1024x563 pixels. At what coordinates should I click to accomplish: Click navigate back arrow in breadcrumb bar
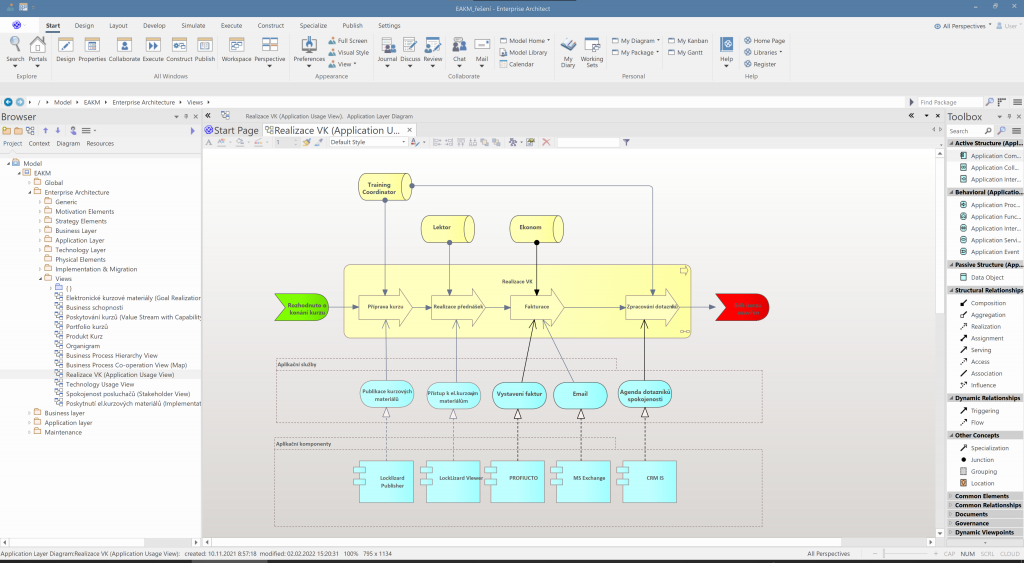click(x=8, y=102)
